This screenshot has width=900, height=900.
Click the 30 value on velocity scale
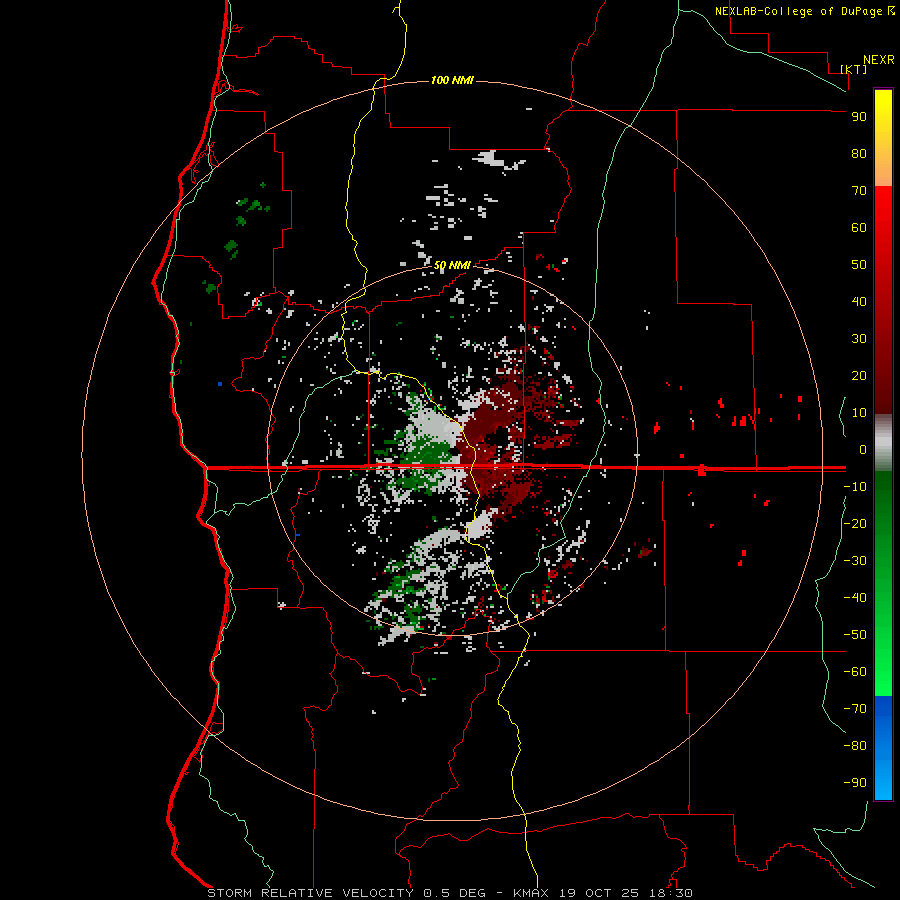[859, 339]
